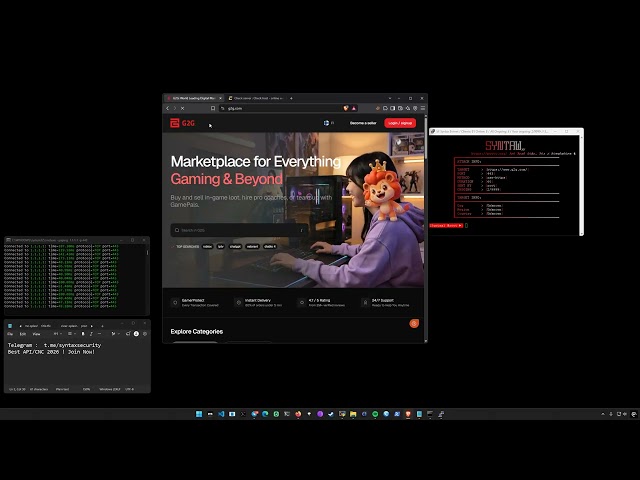Click the Login / signup button
This screenshot has height=480, width=640.
tap(400, 123)
